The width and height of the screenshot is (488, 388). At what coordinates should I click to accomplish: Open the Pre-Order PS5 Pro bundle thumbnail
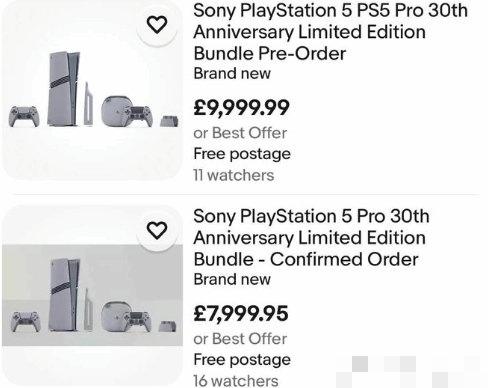[x=92, y=90]
